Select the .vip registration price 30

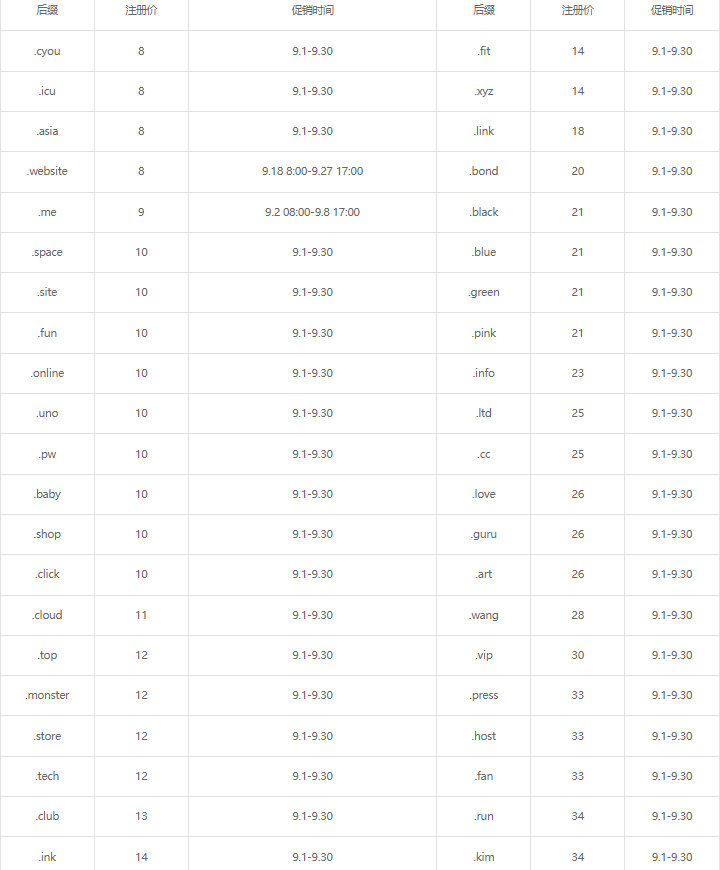coord(577,655)
